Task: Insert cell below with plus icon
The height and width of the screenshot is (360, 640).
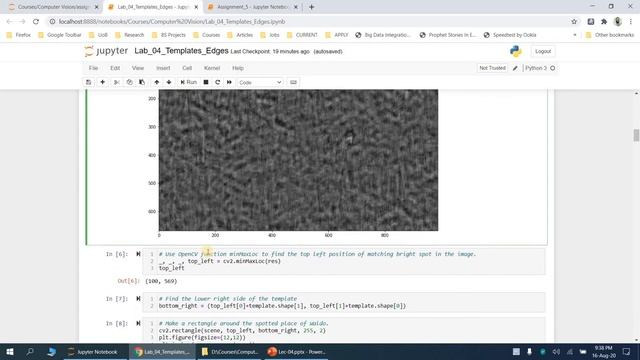Action: click(102, 82)
